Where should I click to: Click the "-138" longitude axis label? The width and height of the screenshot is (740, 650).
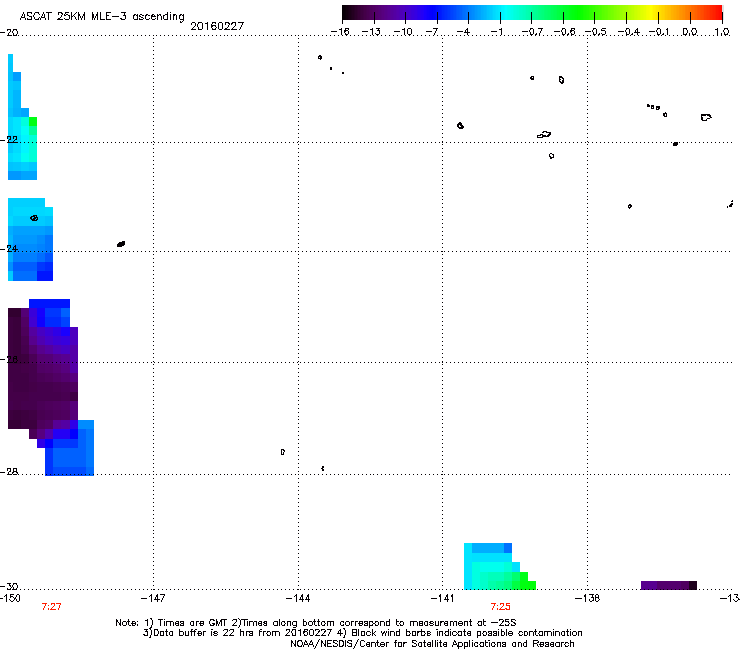click(x=588, y=598)
